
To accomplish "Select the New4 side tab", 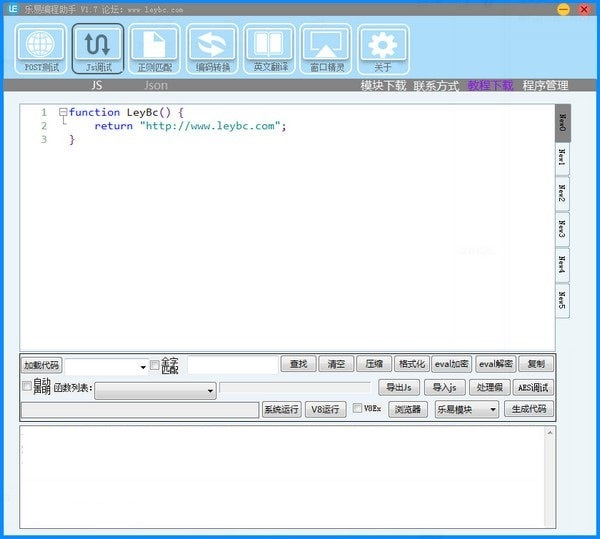I will point(562,265).
